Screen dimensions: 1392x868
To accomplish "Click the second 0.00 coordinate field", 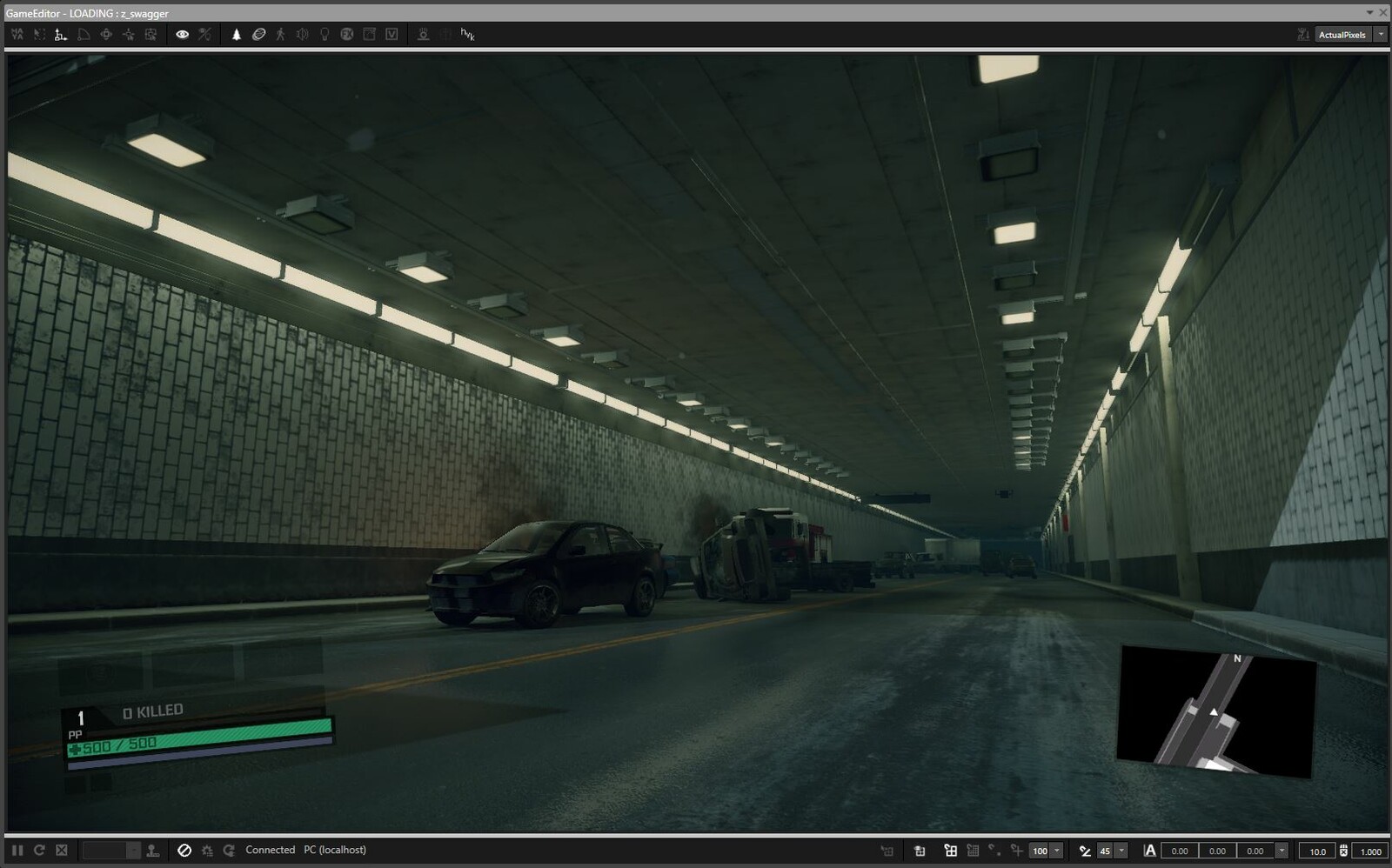I will click(1218, 851).
